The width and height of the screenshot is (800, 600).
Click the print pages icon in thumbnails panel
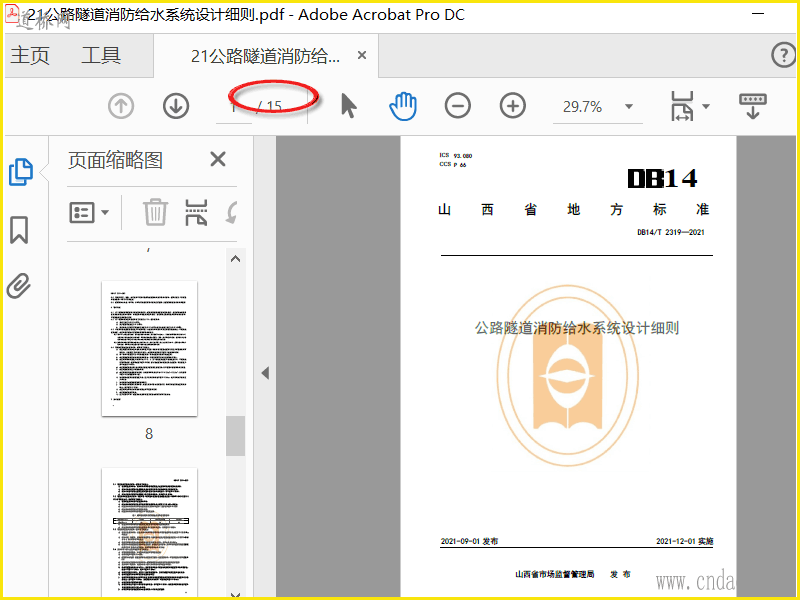pos(196,212)
